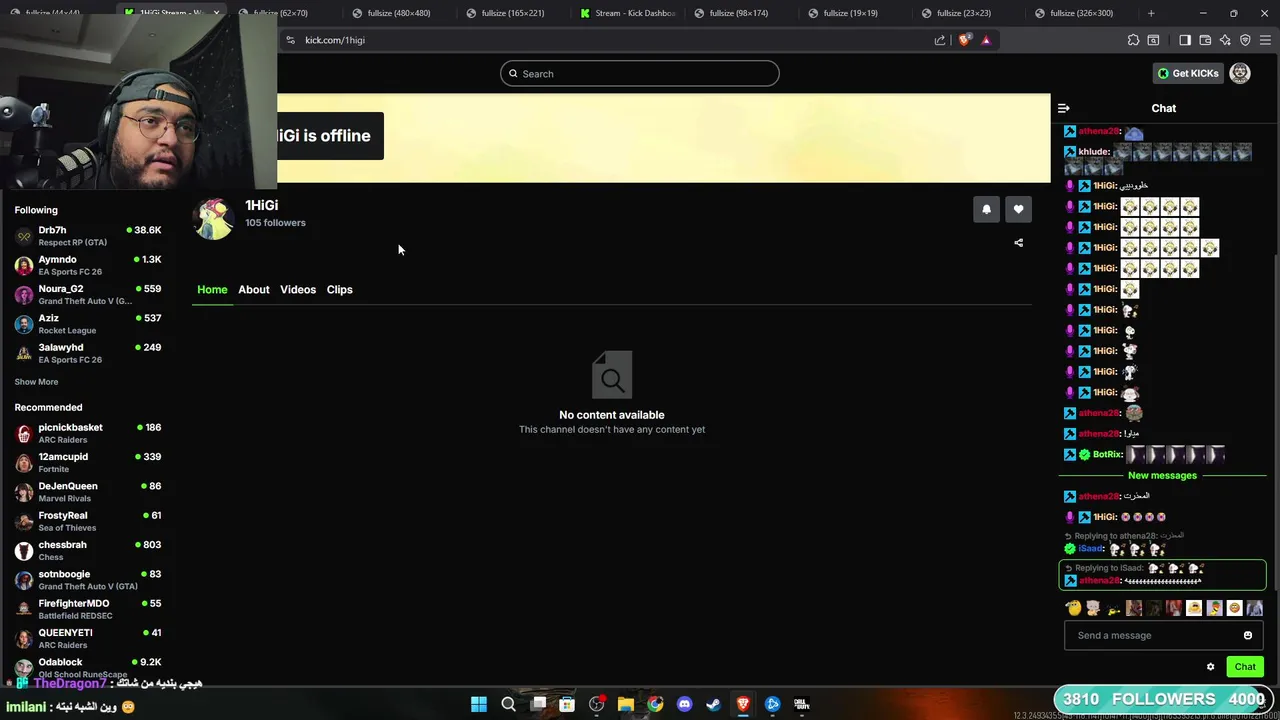Screen dimensions: 1280x720
Task: Switch to fullsize (326×300) browser tab
Action: tap(1083, 13)
